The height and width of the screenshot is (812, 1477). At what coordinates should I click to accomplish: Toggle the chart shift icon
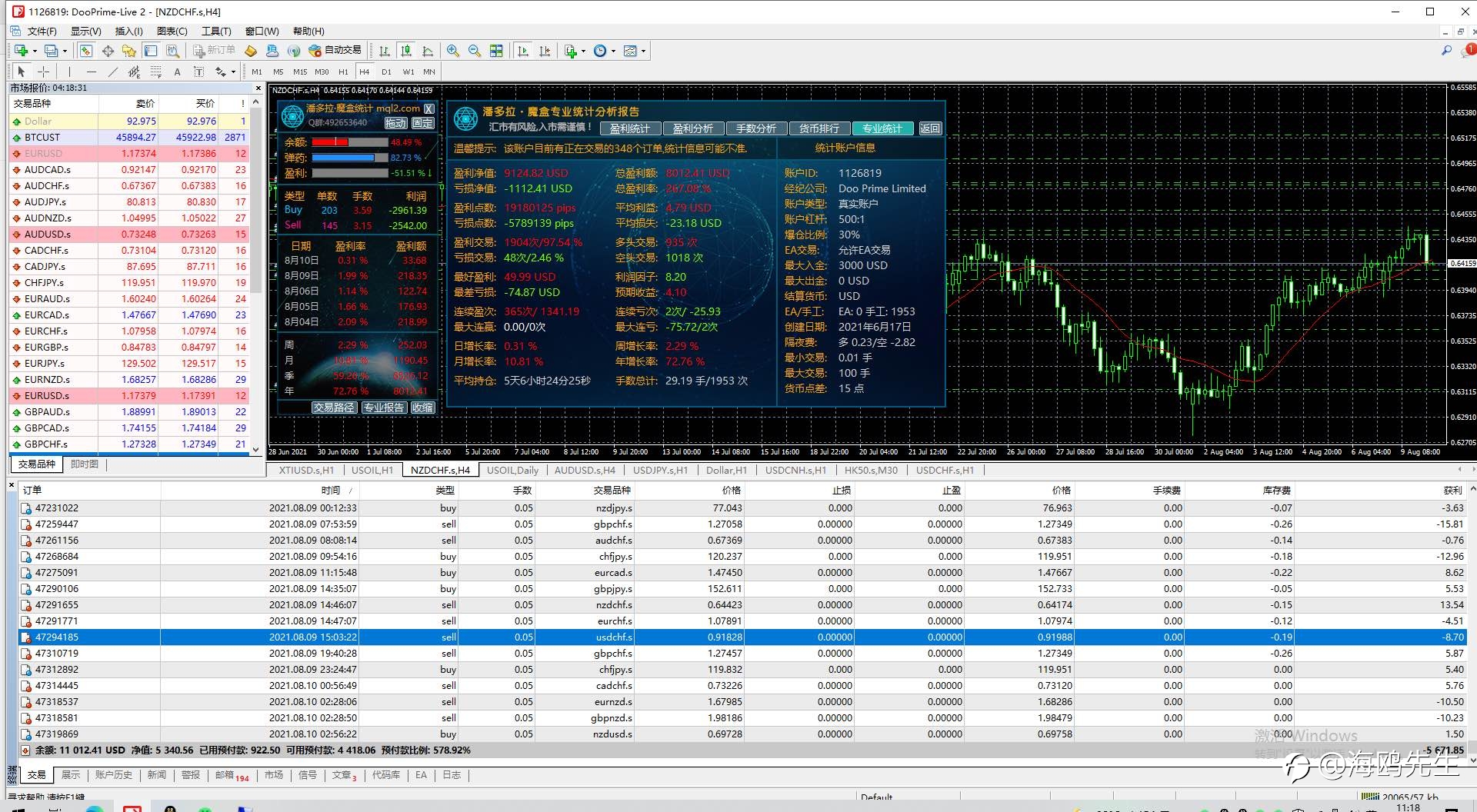pos(545,51)
